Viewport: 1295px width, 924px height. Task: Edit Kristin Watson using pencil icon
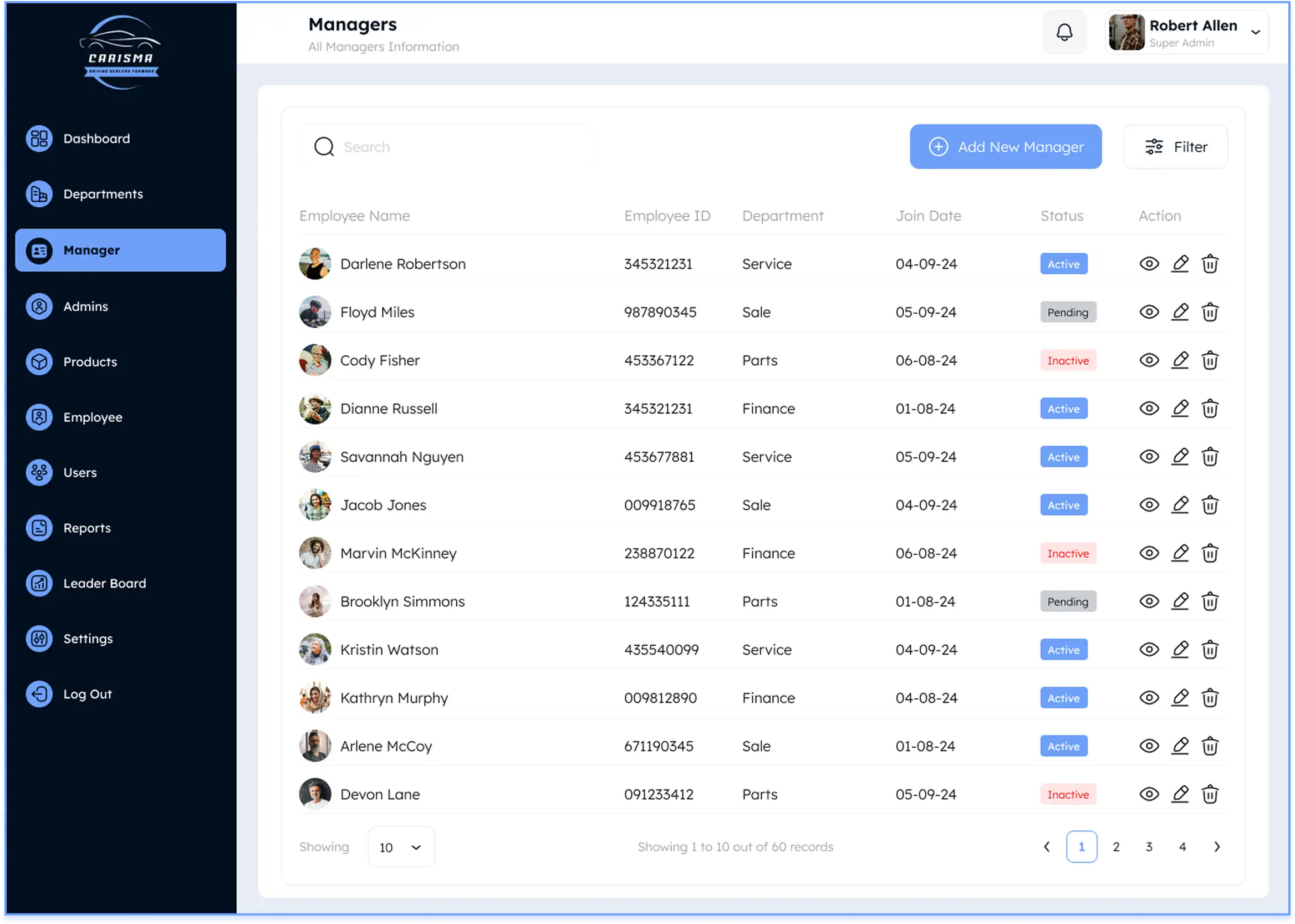(1180, 649)
